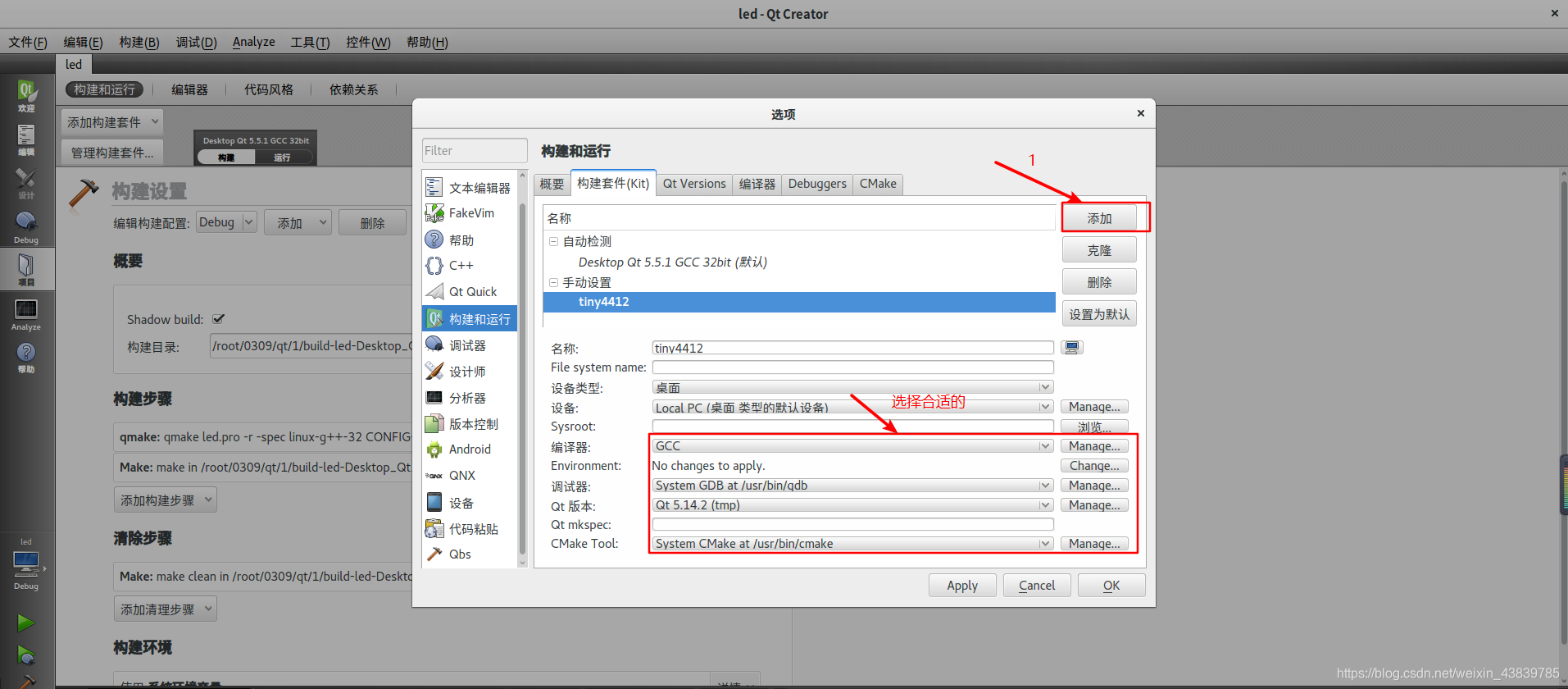Open Help mode icon in sidebar
Screen dimensions: 1568x689
[x=26, y=358]
